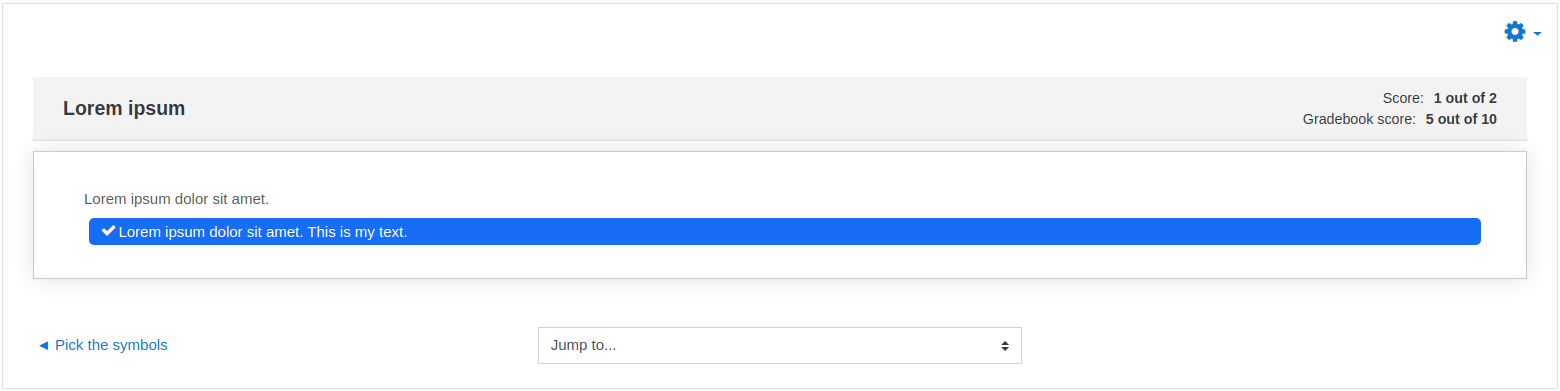Click the gray header bar's empty middle area
1560x391 pixels.
tap(740, 108)
